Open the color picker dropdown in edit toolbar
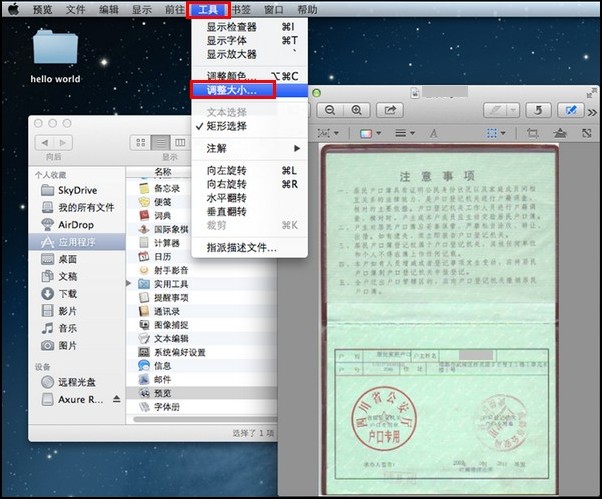602x499 pixels. point(370,133)
